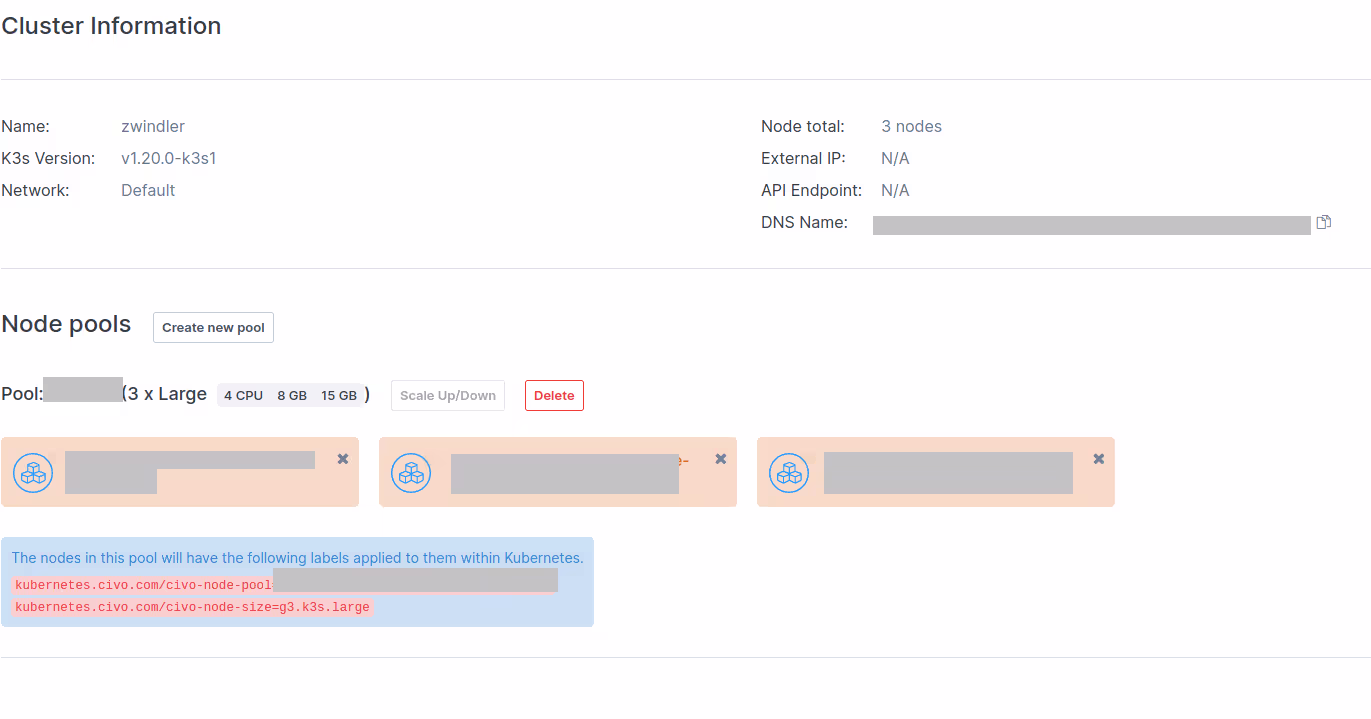
Task: Click the 3 nodes total value
Action: point(911,127)
